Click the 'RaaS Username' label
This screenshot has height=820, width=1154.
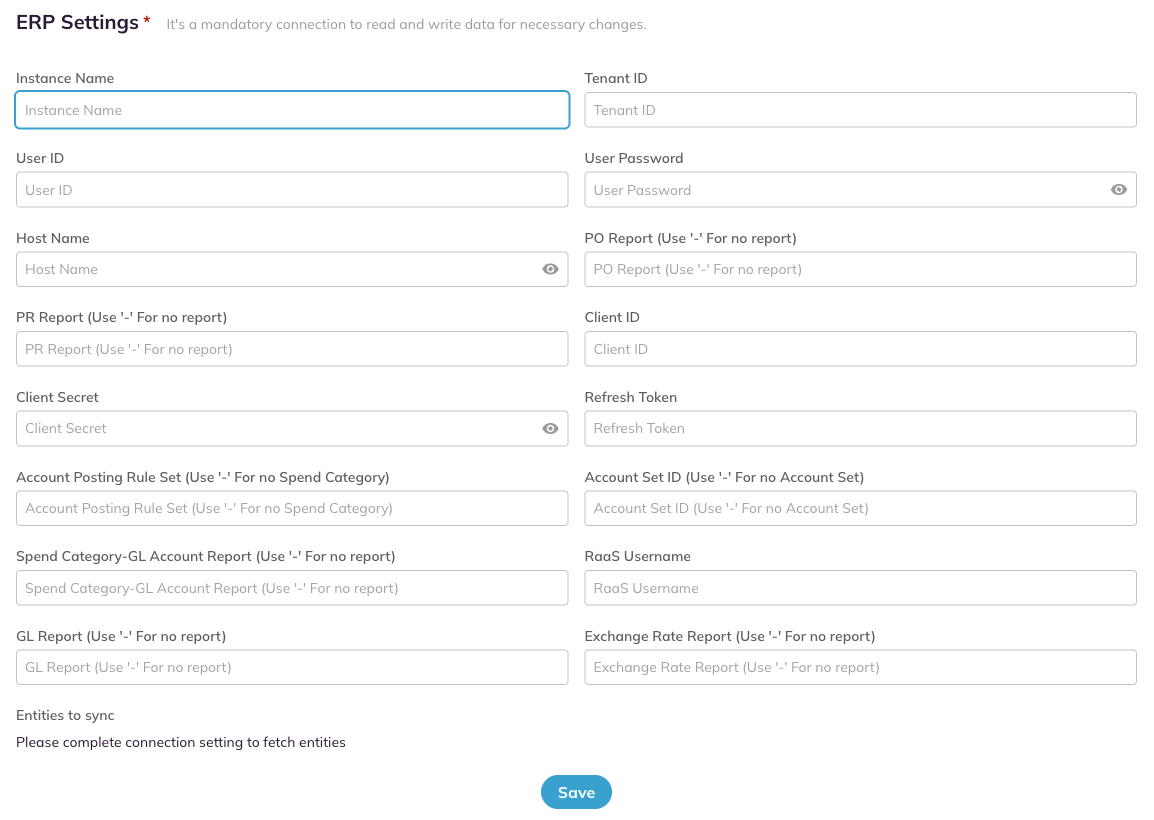[637, 556]
